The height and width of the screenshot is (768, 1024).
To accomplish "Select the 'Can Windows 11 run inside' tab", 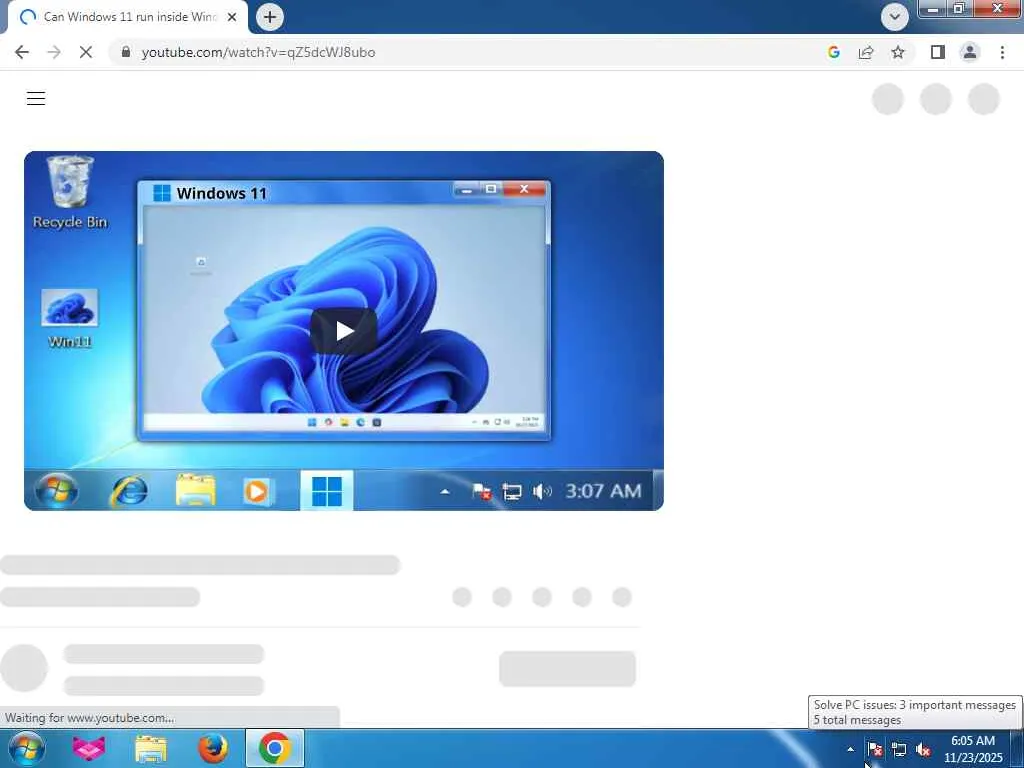I will 129,17.
